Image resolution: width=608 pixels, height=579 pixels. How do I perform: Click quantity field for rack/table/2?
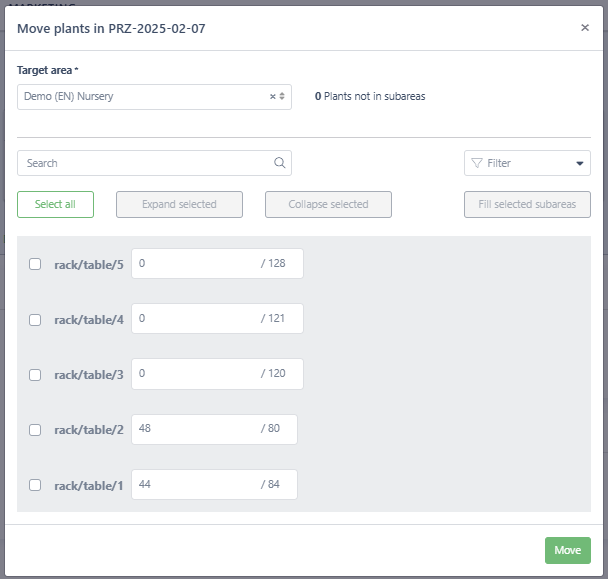point(214,429)
